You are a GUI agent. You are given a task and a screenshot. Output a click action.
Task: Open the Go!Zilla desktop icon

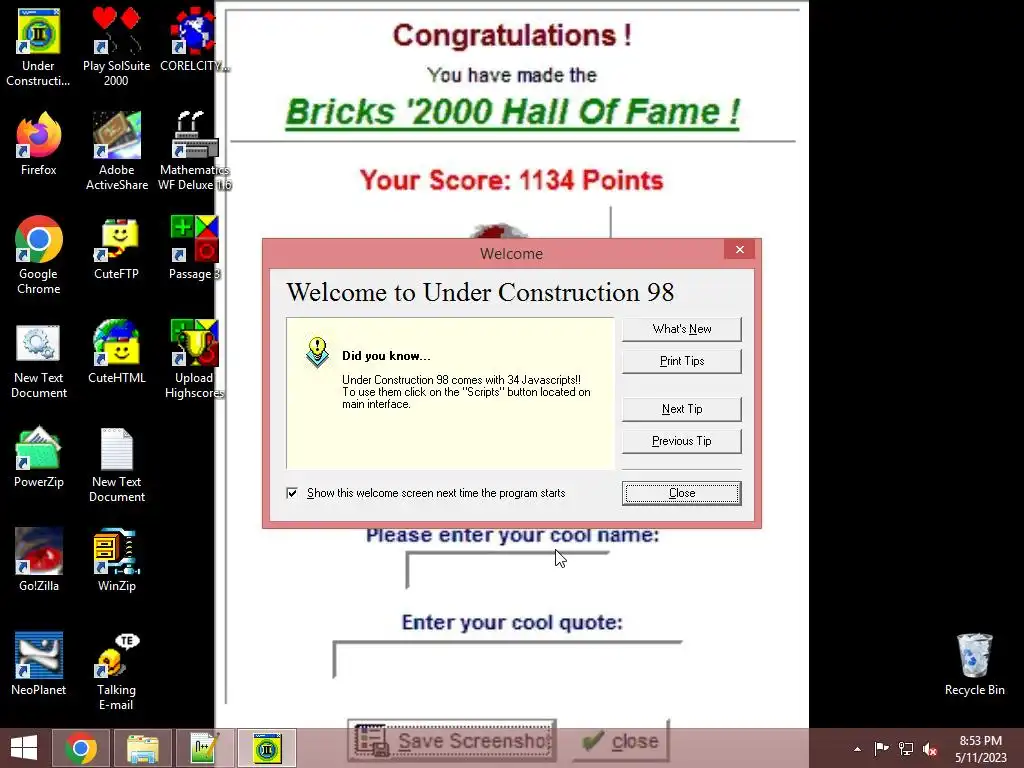click(39, 560)
